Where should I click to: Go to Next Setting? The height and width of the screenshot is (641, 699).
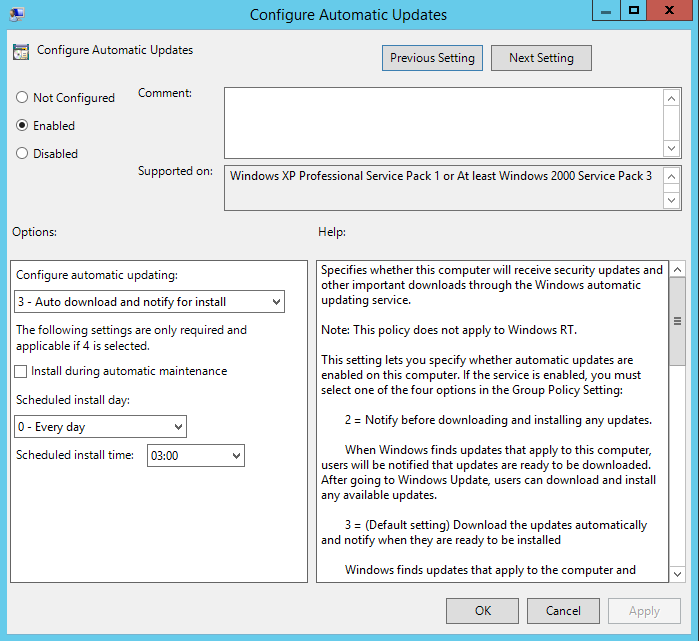pos(541,58)
